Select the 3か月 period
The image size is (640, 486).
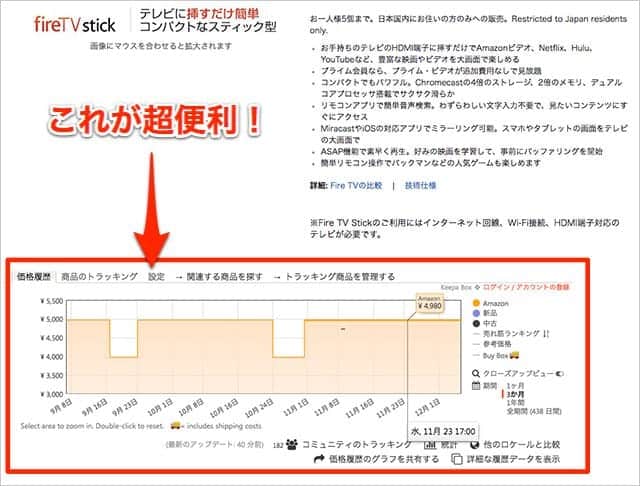[515, 394]
